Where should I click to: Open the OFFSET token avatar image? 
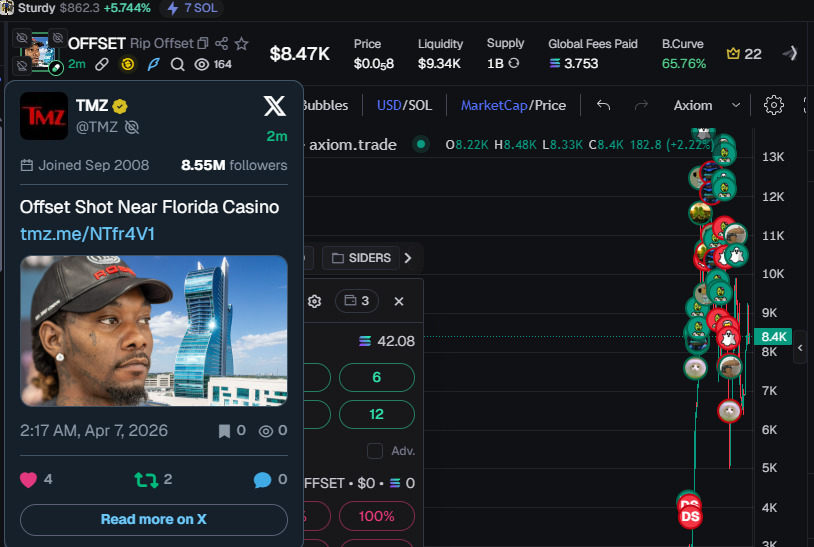point(39,52)
